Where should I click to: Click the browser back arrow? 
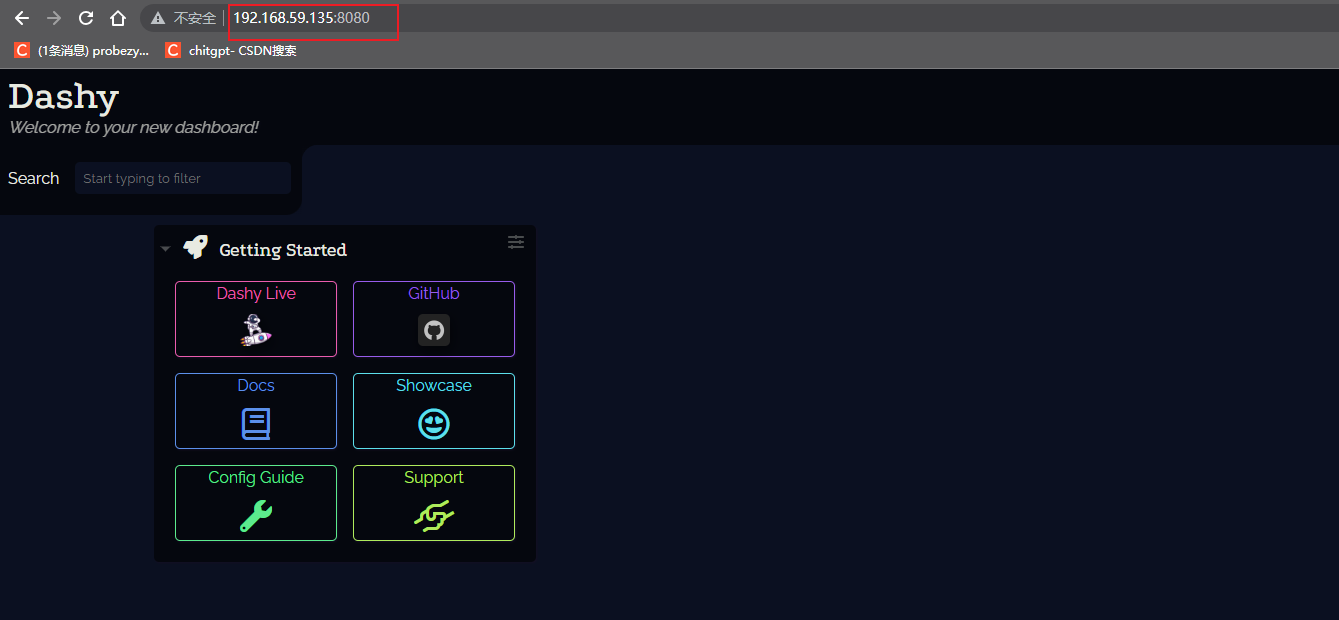pos(22,18)
